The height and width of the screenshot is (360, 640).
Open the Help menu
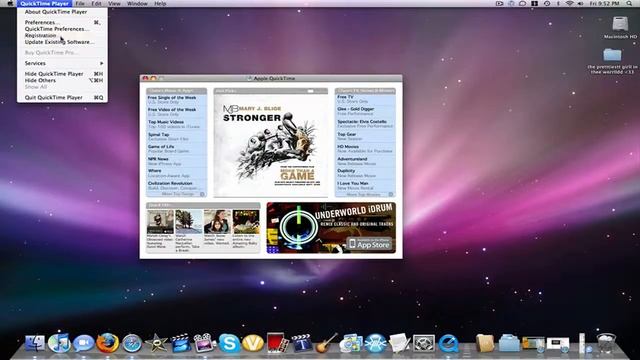pyautogui.click(x=160, y=4)
